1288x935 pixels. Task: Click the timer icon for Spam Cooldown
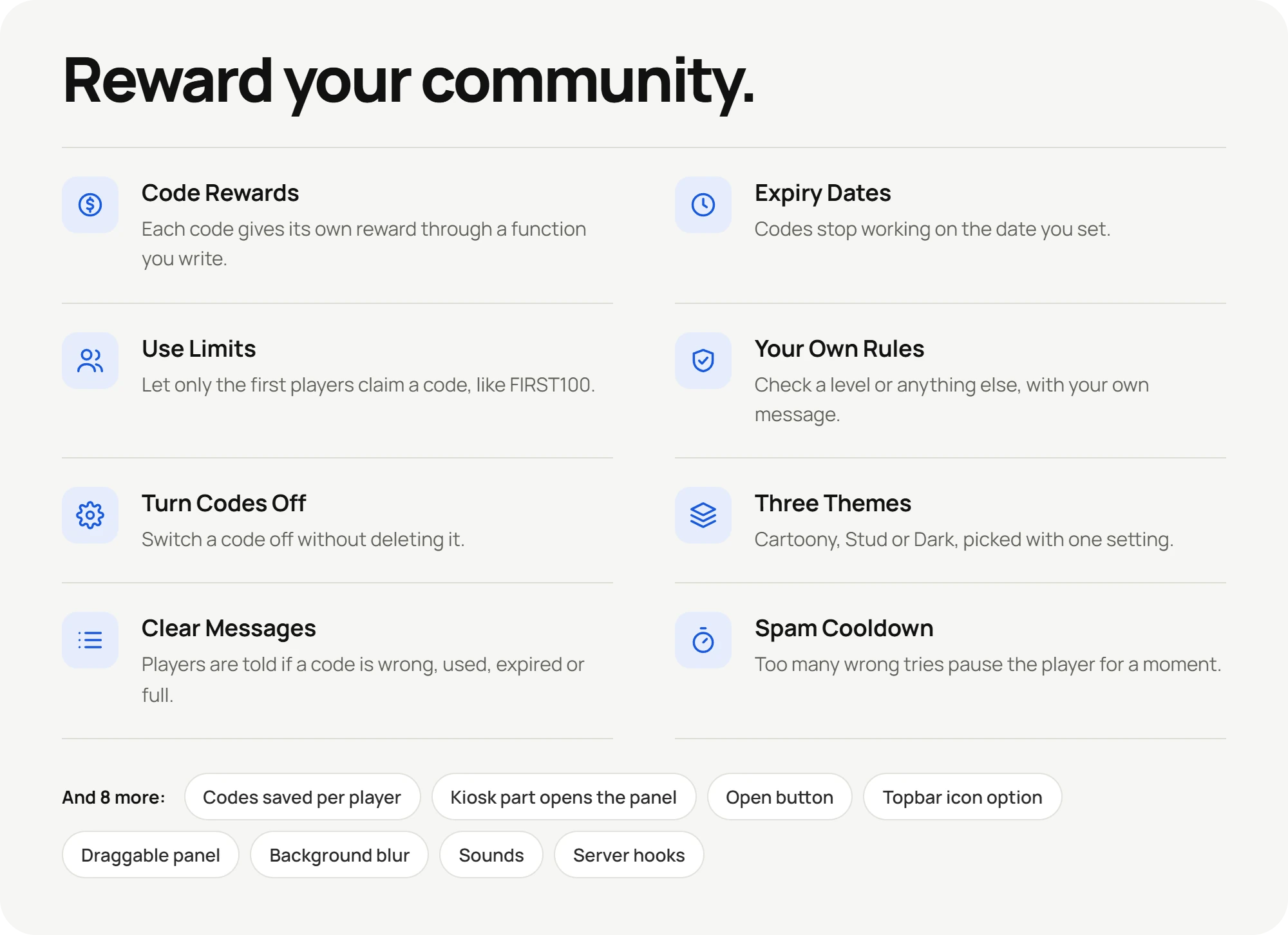pos(703,640)
